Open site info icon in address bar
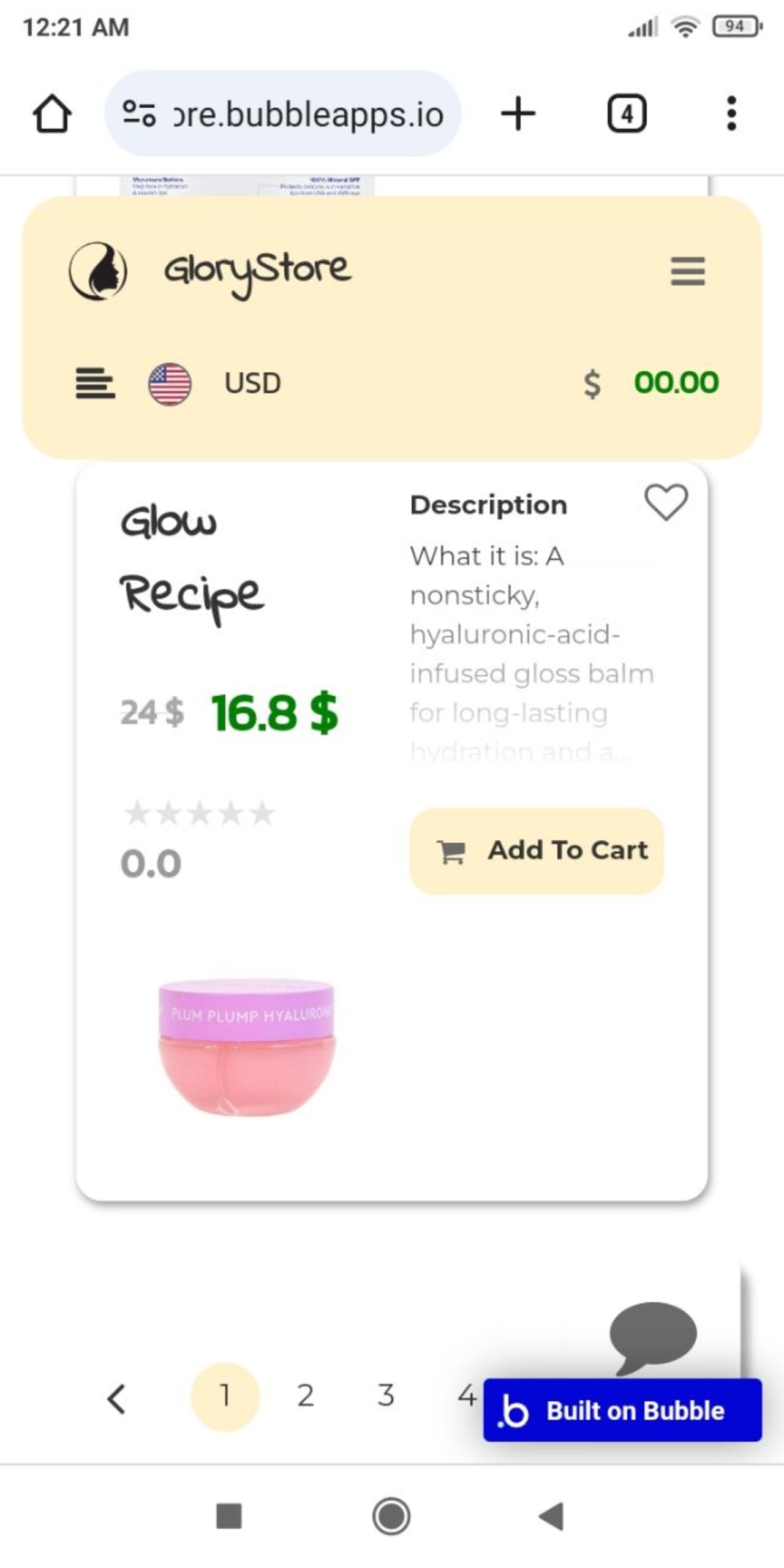This screenshot has width=784, height=1568. 139,113
